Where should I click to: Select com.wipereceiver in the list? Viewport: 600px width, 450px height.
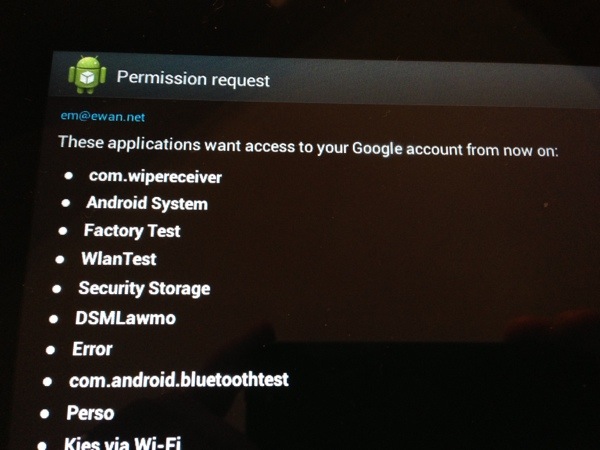[x=155, y=177]
